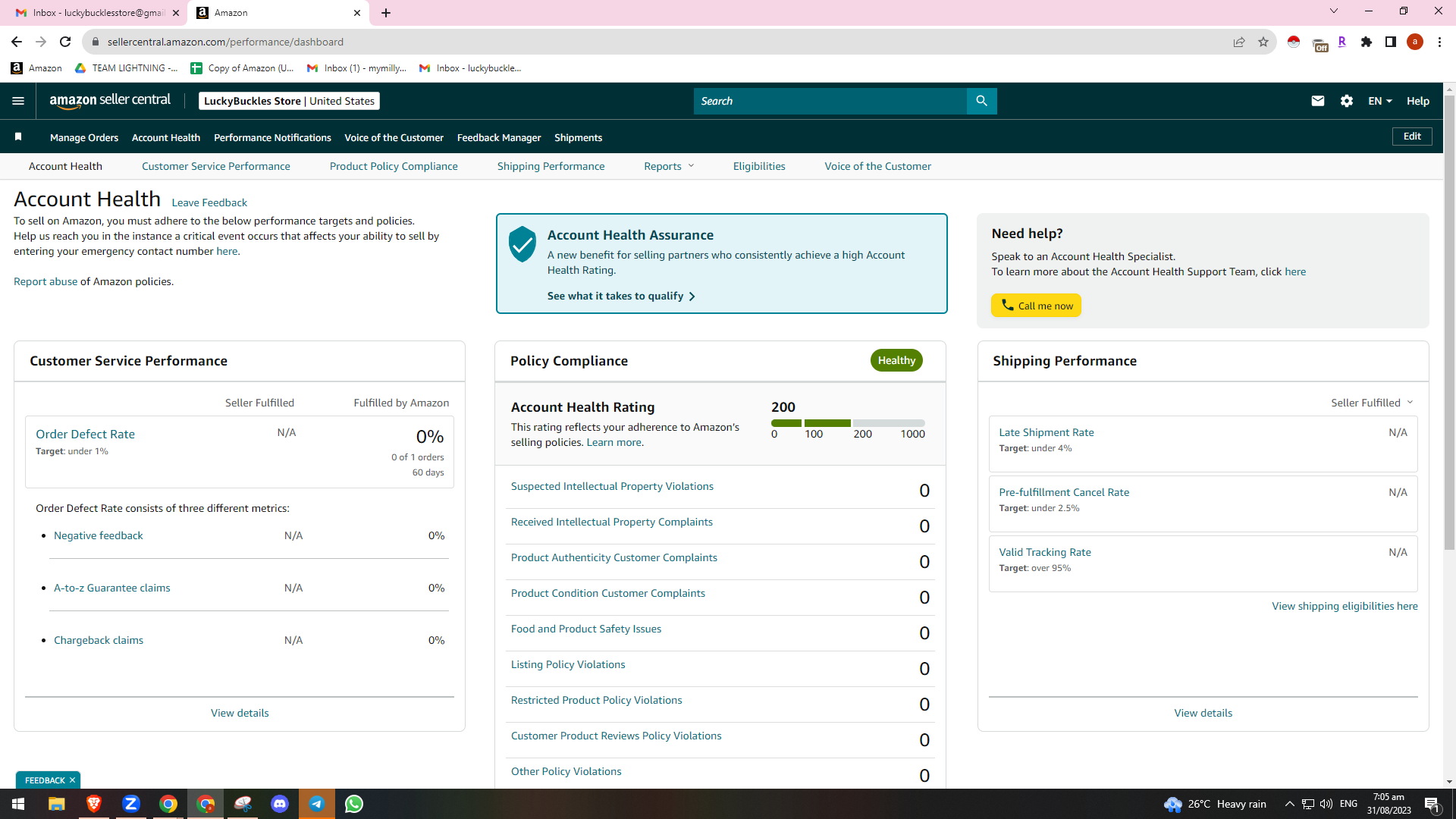Open Manage Orders in the top menu
The width and height of the screenshot is (1456, 819).
pyautogui.click(x=84, y=137)
